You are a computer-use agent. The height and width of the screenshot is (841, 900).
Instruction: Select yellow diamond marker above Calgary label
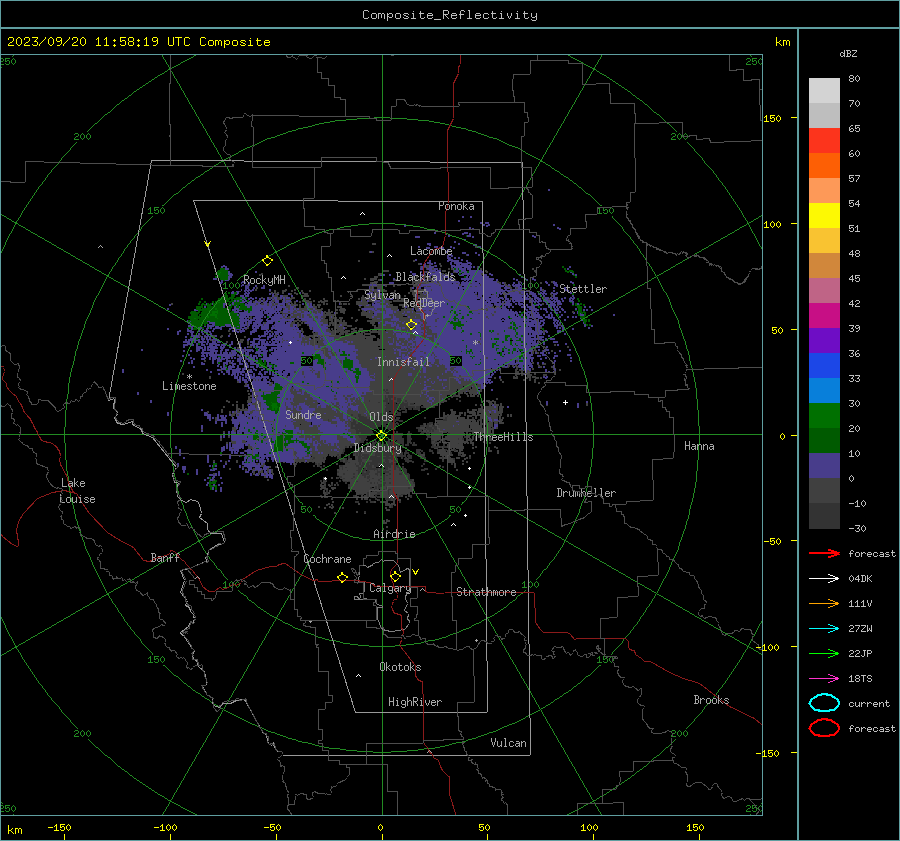(395, 576)
